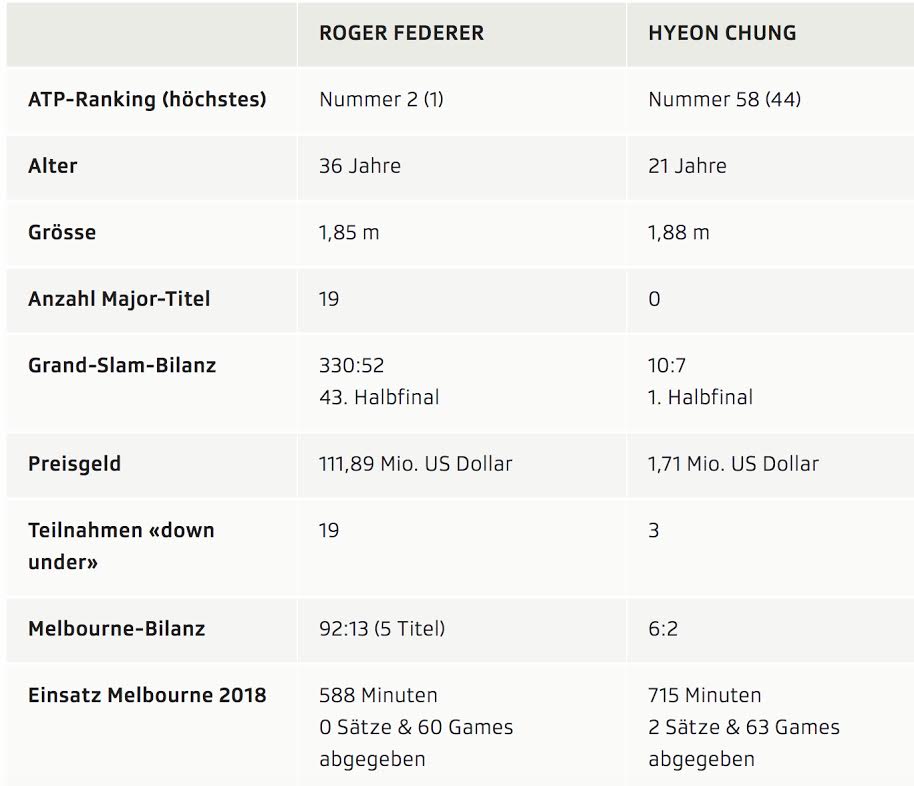Click the 21 Jahre cell
Screen dimensions: 914x786
(x=687, y=166)
